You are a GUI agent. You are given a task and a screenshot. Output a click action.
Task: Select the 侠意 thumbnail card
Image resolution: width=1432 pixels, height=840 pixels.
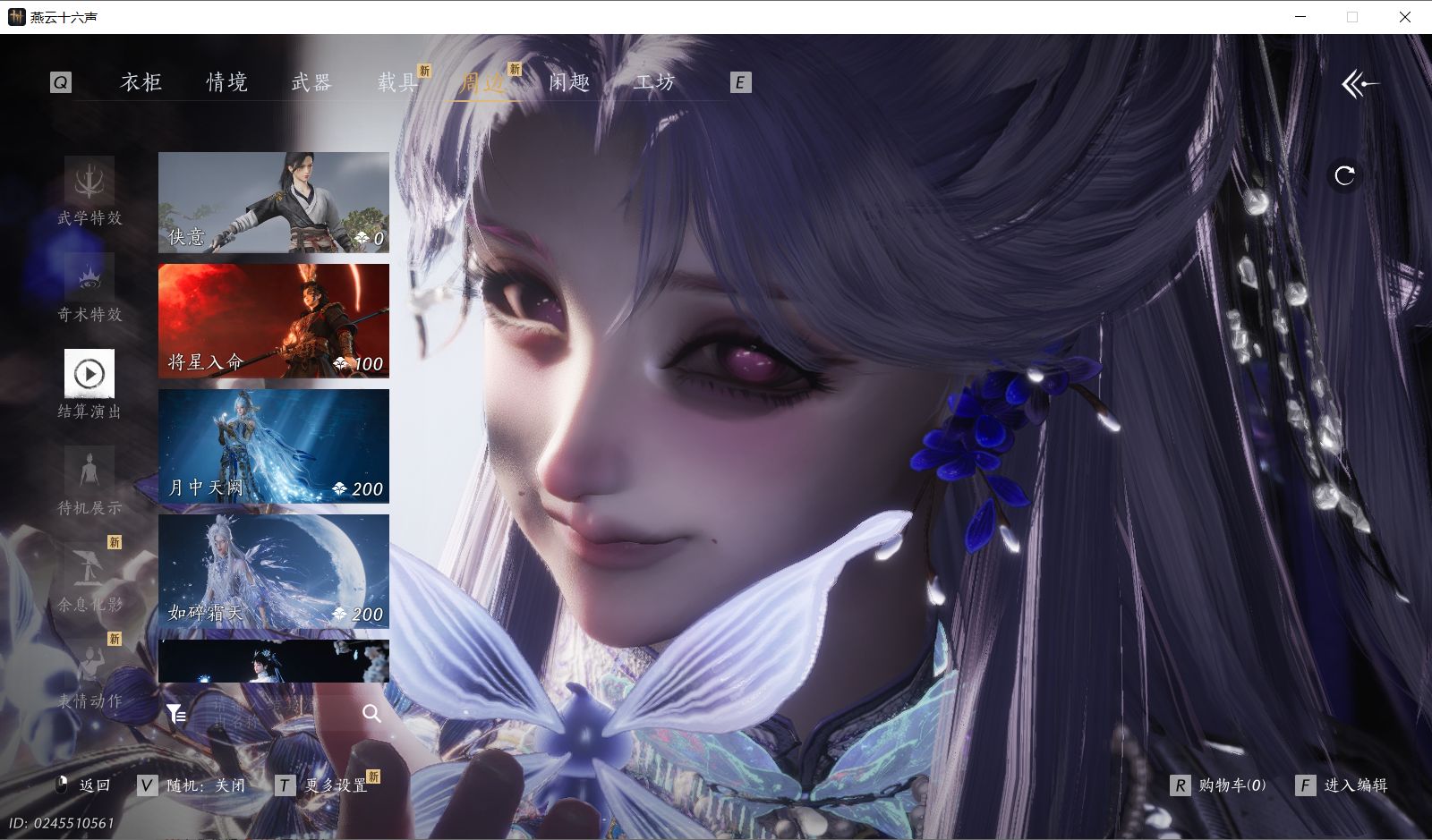(274, 202)
